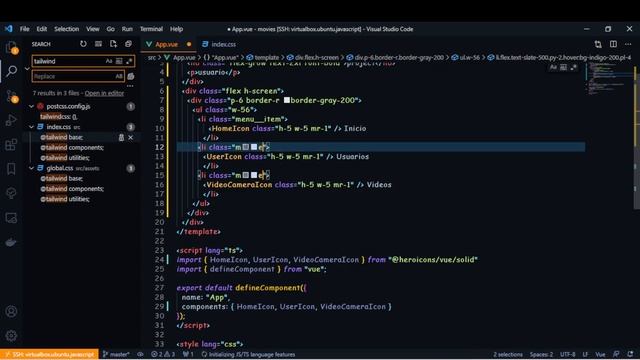Open Run and Debug view
Viewport: 640px width, 360px height.
[11, 120]
